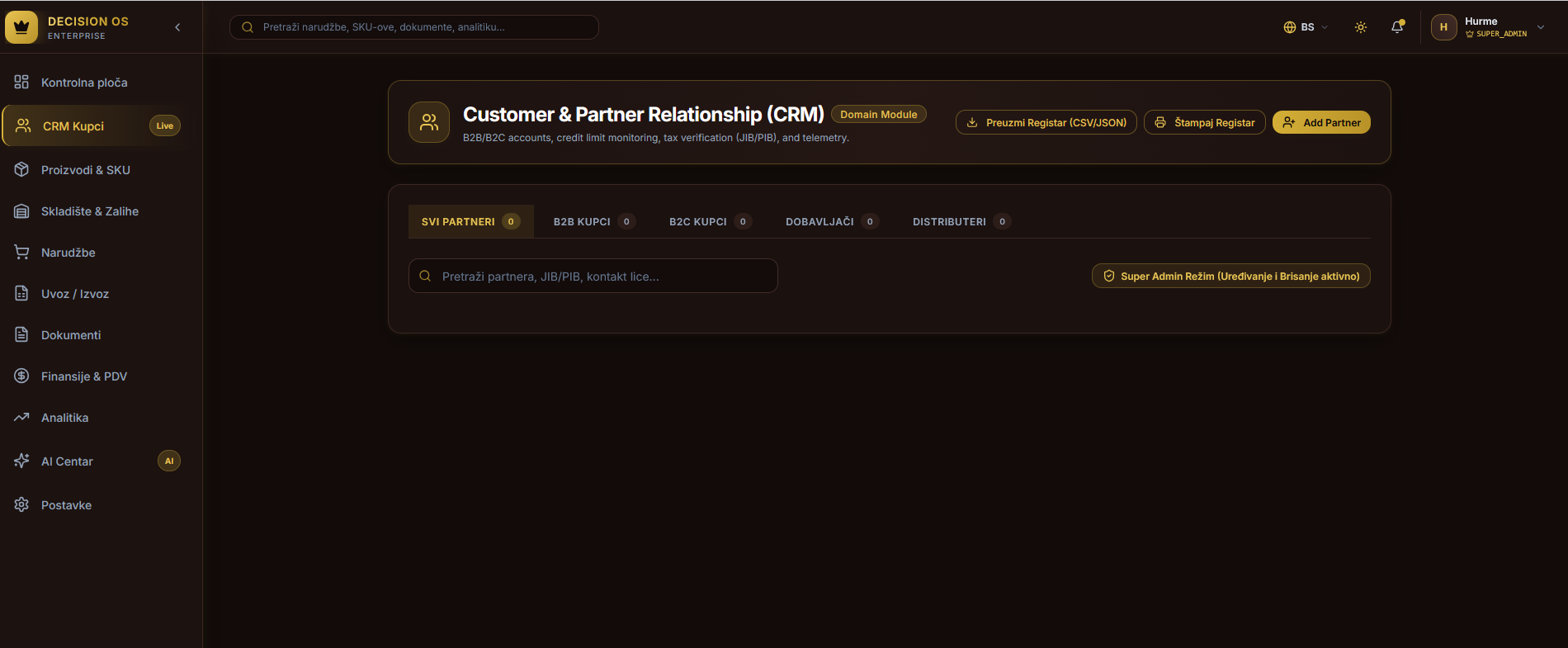Open Narudžbe shopping cart icon
The image size is (1568, 648).
pyautogui.click(x=22, y=253)
